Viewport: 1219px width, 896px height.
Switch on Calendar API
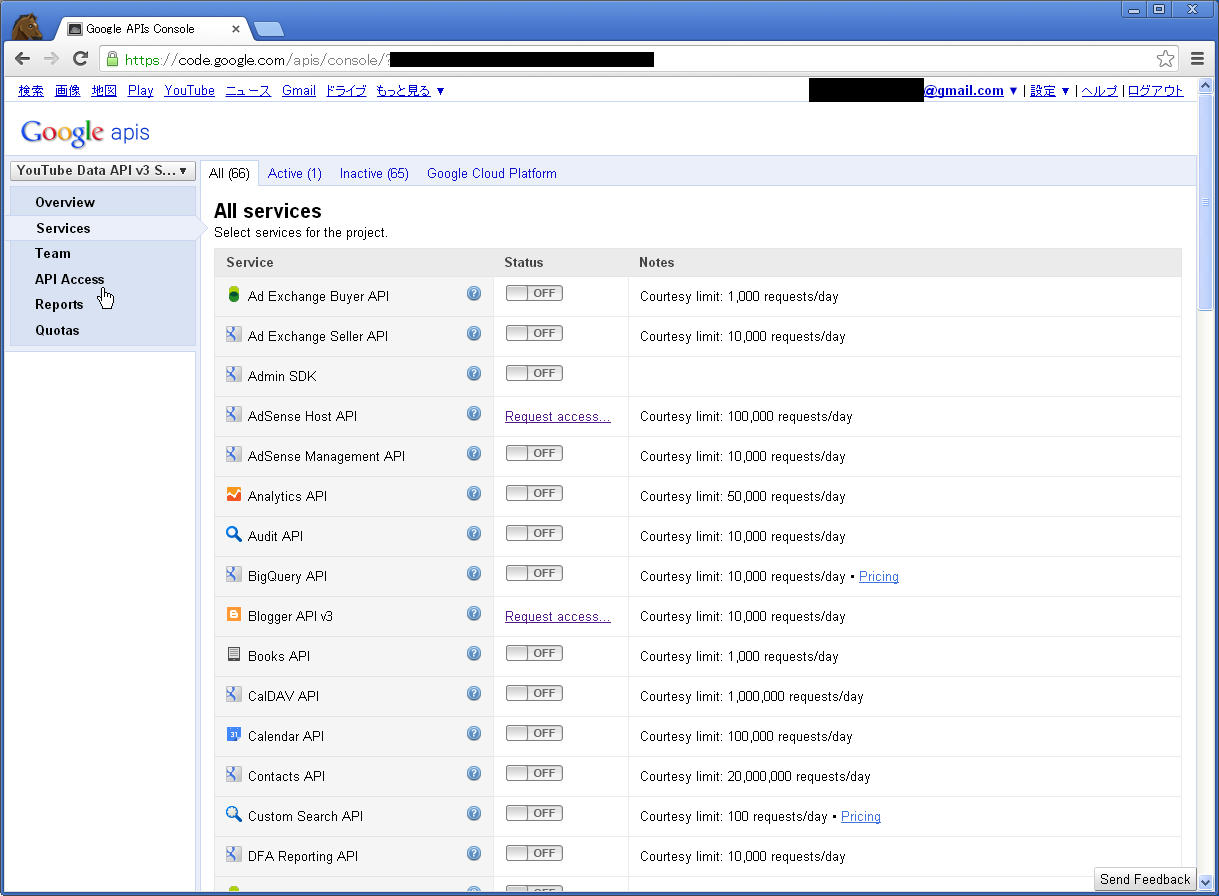point(534,733)
